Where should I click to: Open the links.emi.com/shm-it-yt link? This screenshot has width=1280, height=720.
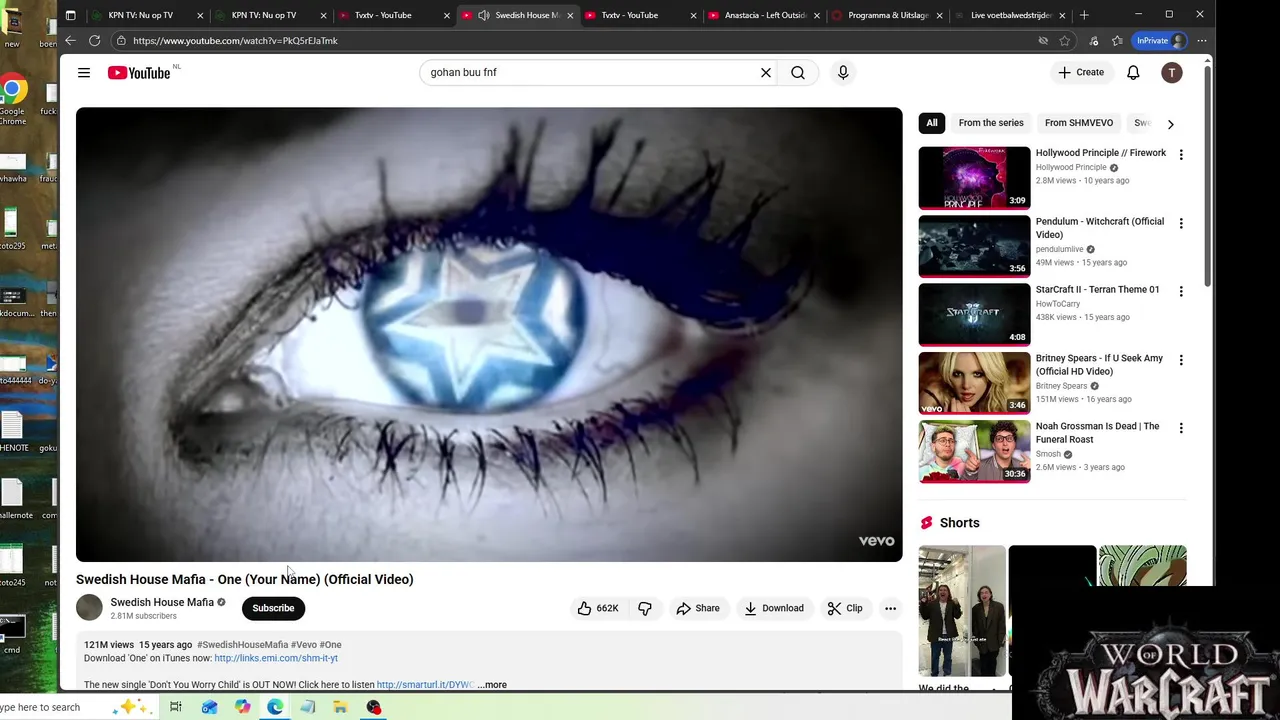coord(276,658)
